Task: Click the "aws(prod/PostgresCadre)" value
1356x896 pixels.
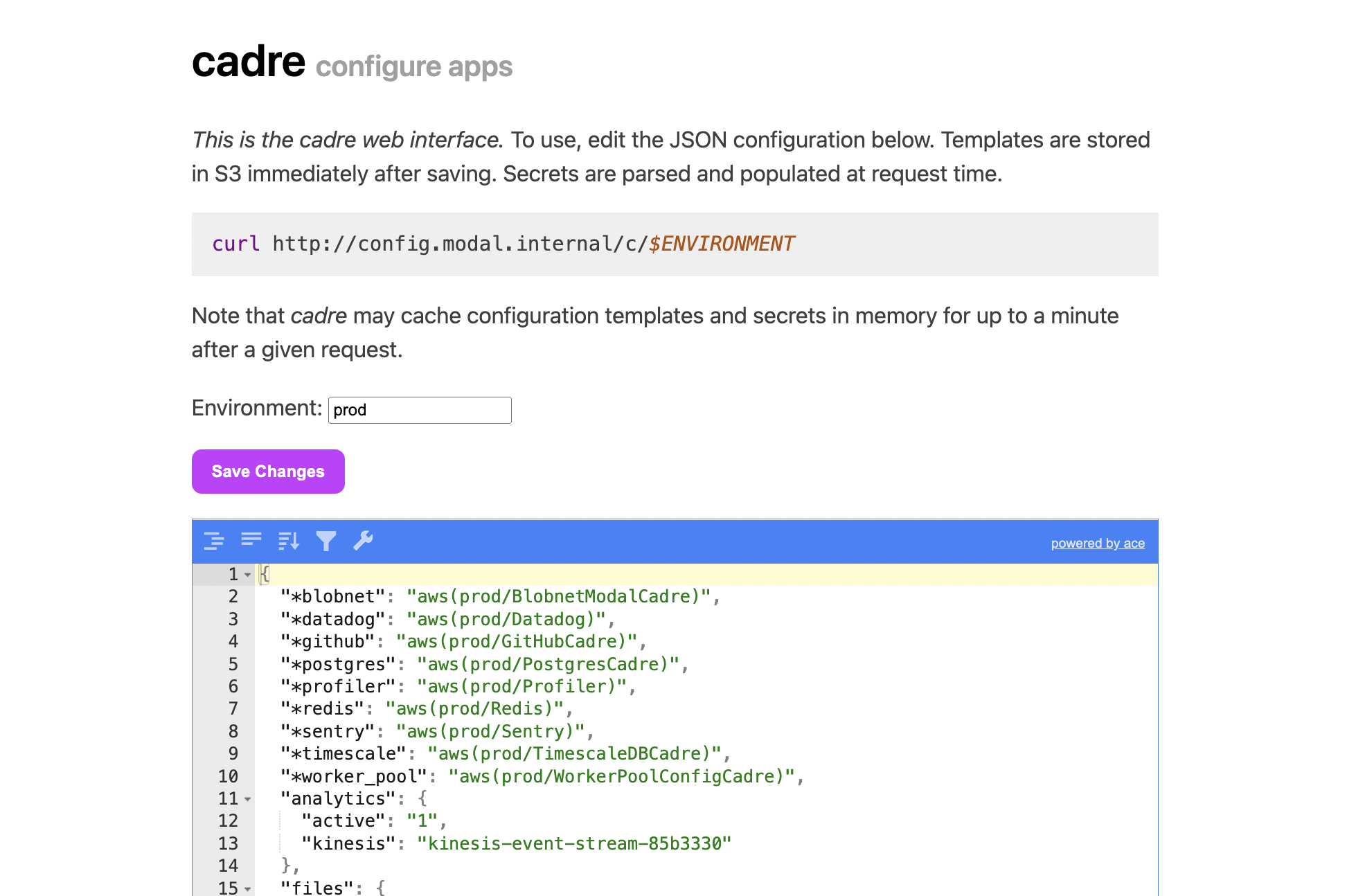Action: pyautogui.click(x=548, y=664)
